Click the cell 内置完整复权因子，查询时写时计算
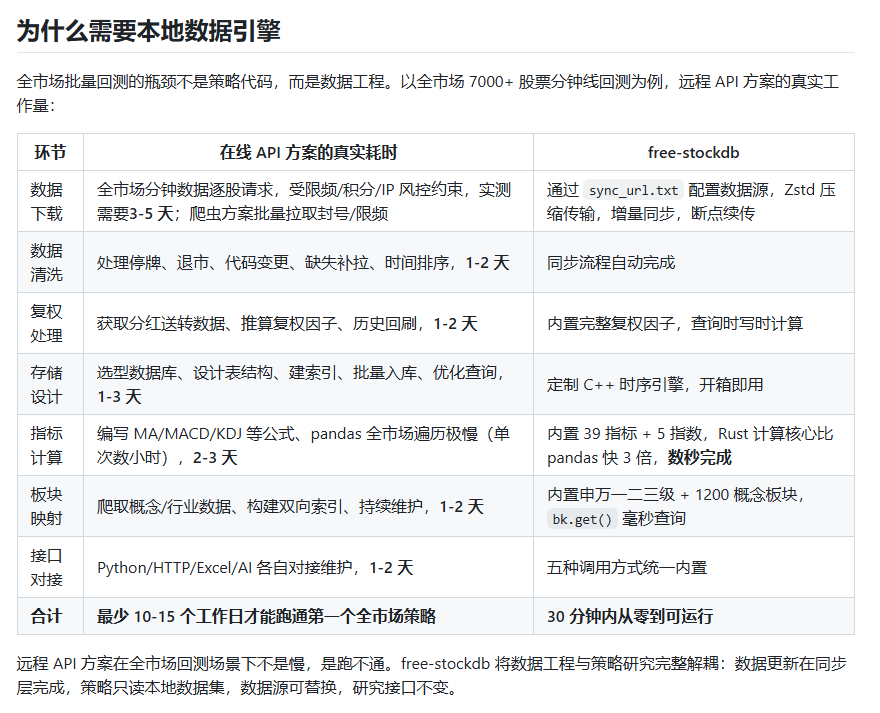The height and width of the screenshot is (713, 880). click(694, 323)
